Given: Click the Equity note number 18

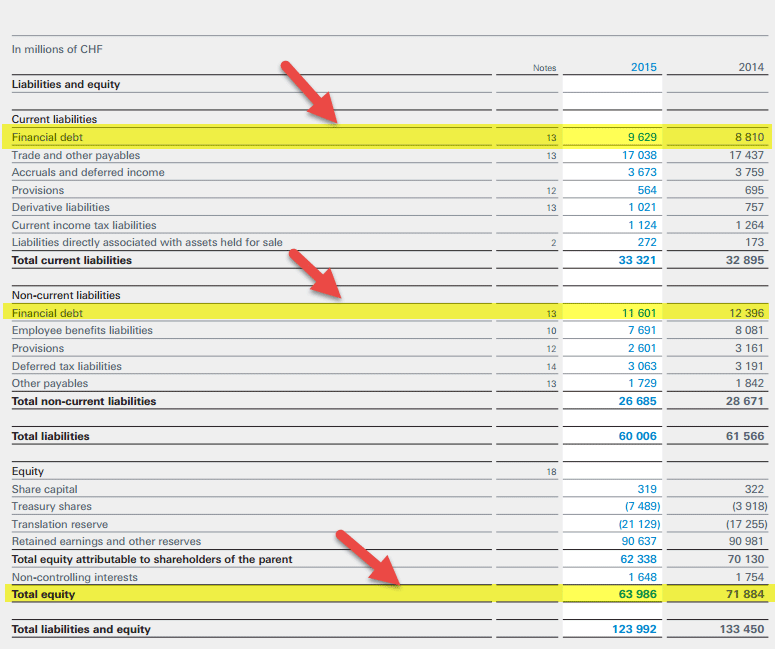Looking at the screenshot, I should tap(551, 472).
